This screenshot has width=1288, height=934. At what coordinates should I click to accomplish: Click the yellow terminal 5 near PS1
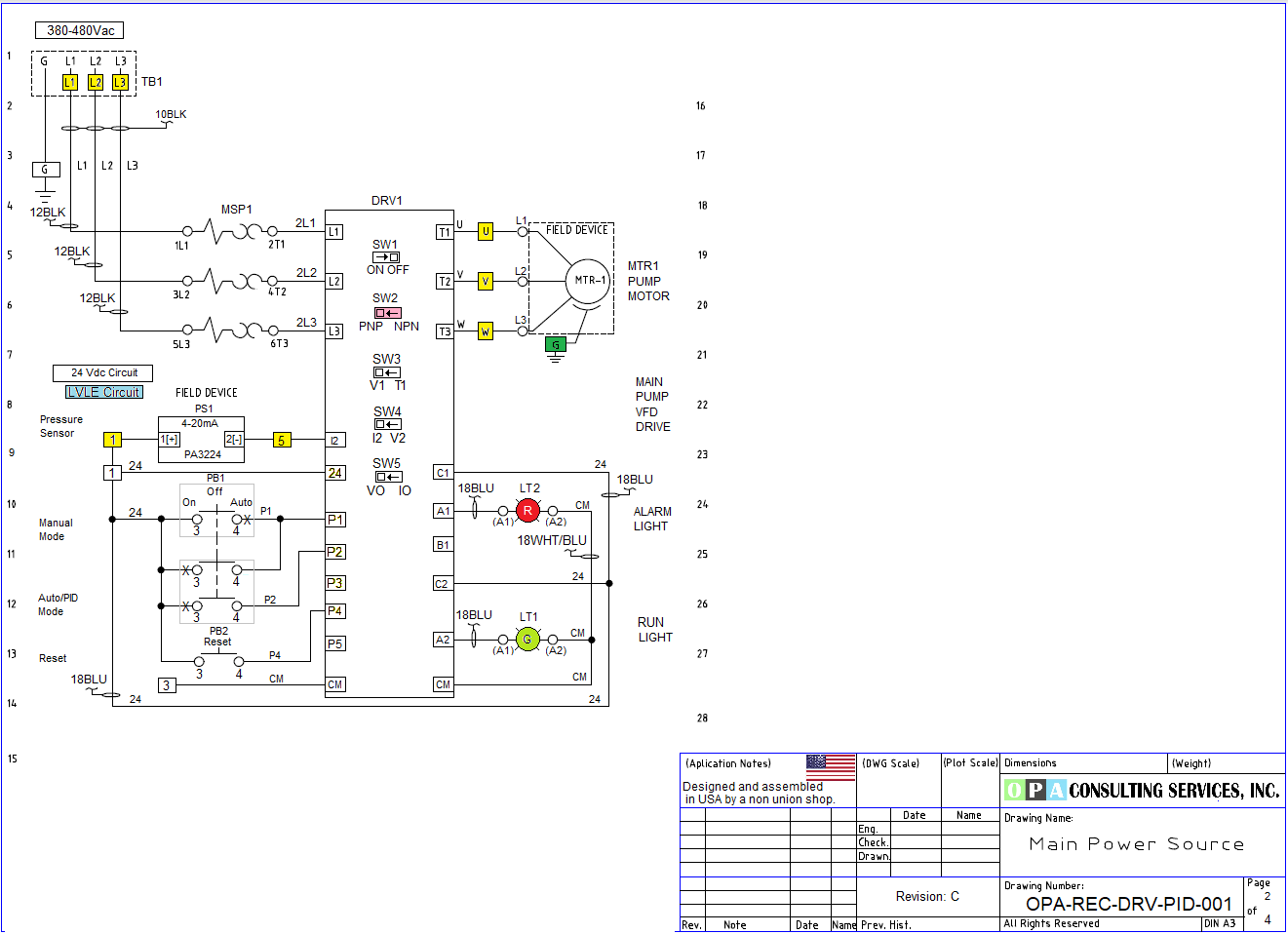282,440
